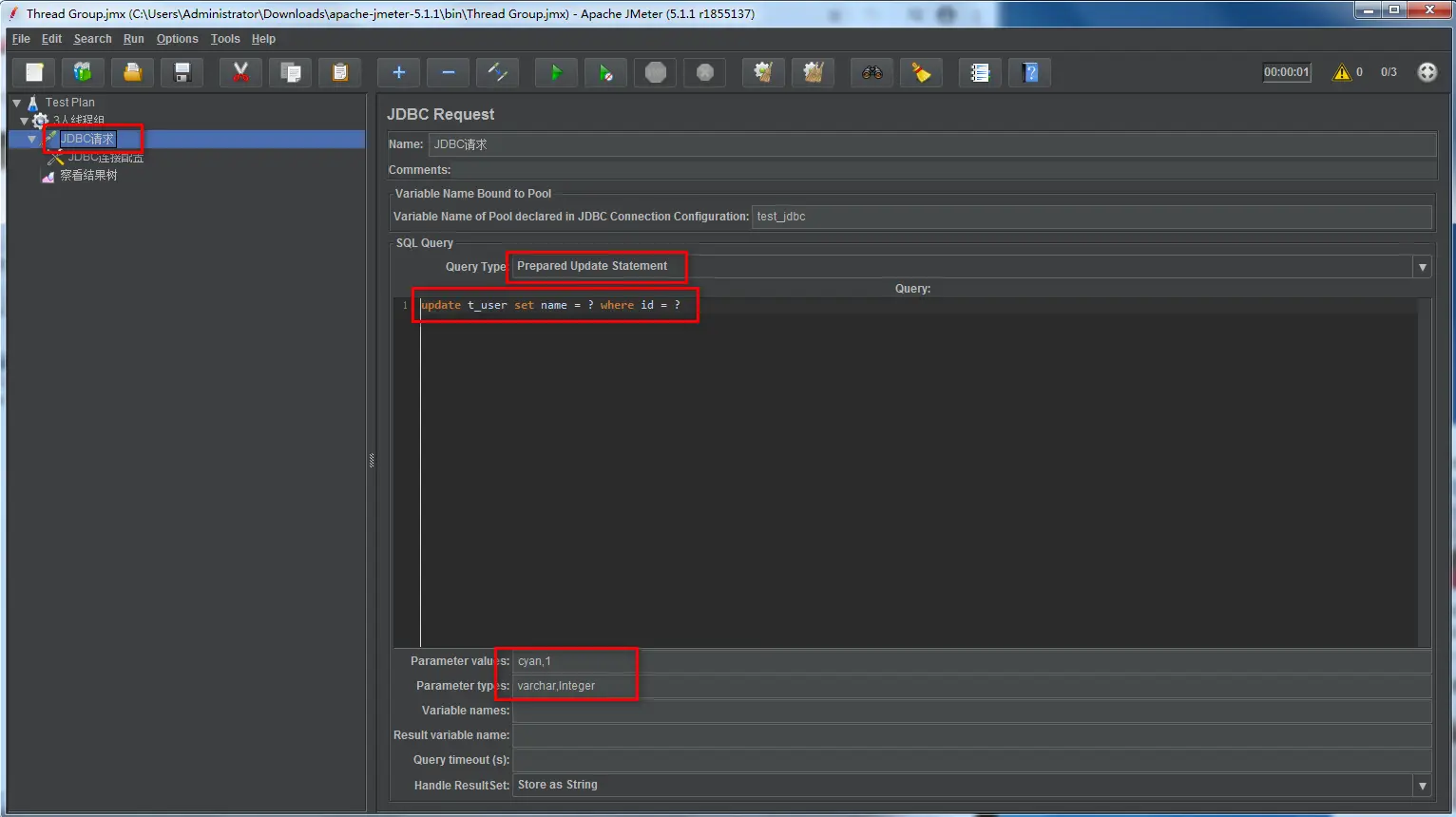Open the Query Type dropdown arrow
Image resolution: width=1456 pixels, height=817 pixels.
tap(1422, 267)
